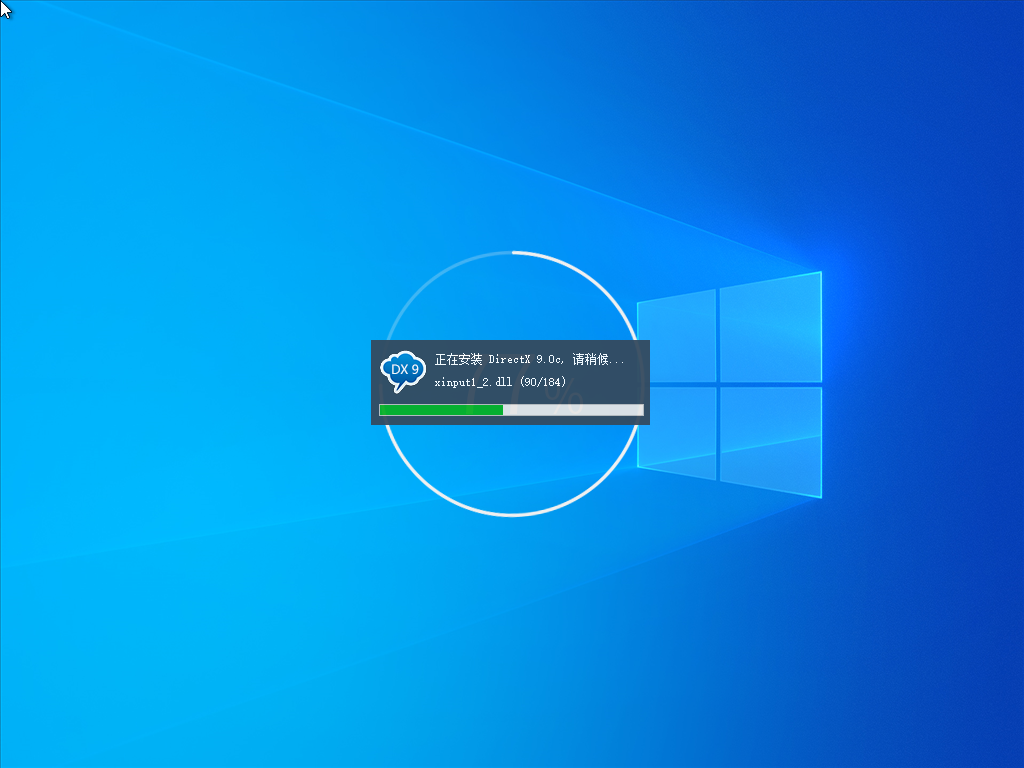Click the DX 9 cloud logo icon
The height and width of the screenshot is (768, 1024).
pos(402,369)
